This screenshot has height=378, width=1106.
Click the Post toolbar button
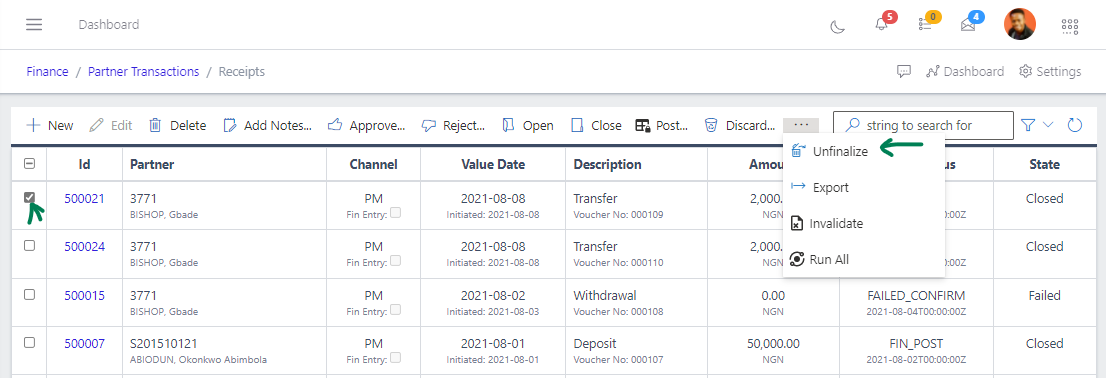(662, 126)
